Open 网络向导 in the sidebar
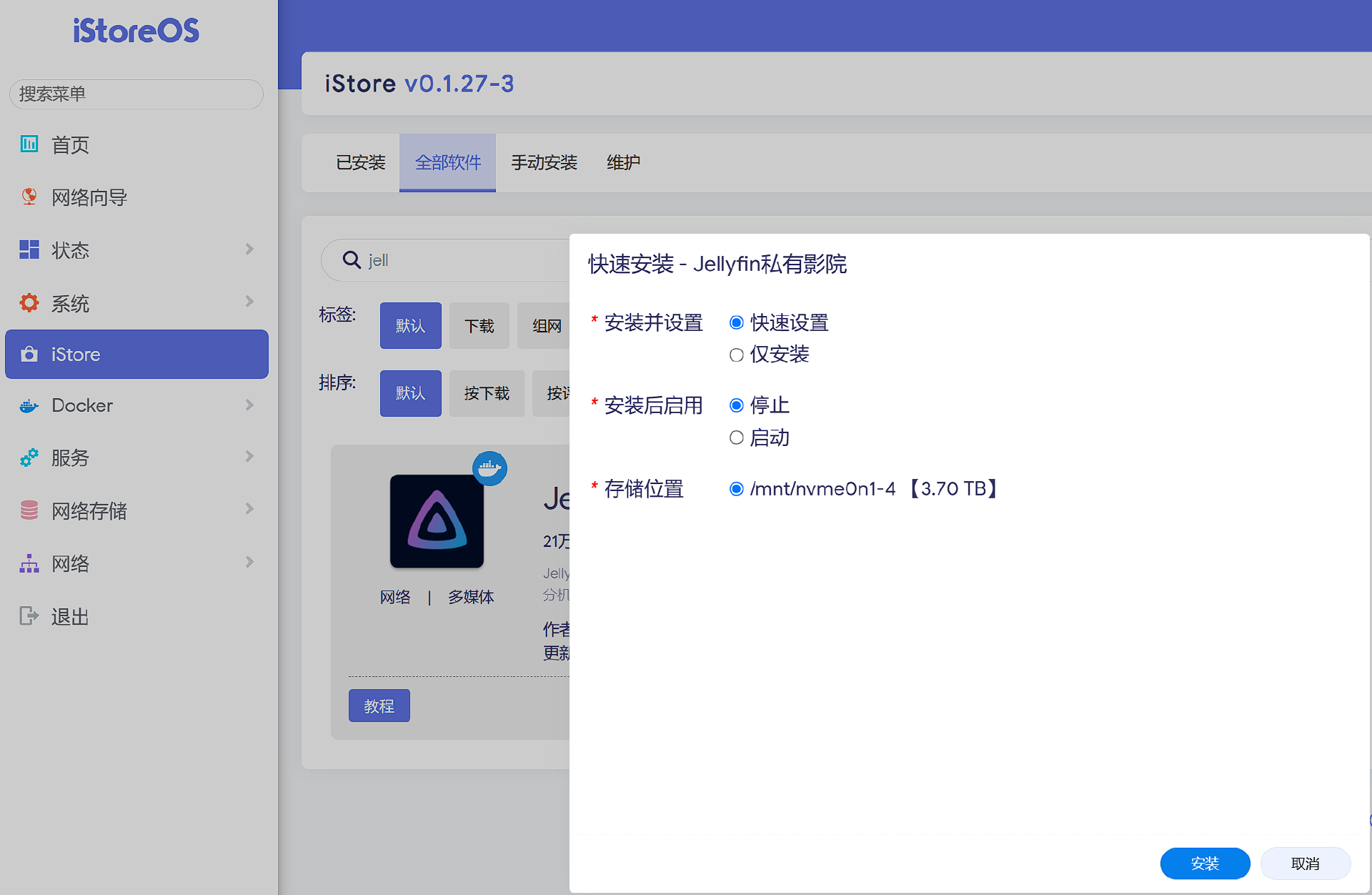This screenshot has height=895, width=1372. pyautogui.click(x=136, y=197)
